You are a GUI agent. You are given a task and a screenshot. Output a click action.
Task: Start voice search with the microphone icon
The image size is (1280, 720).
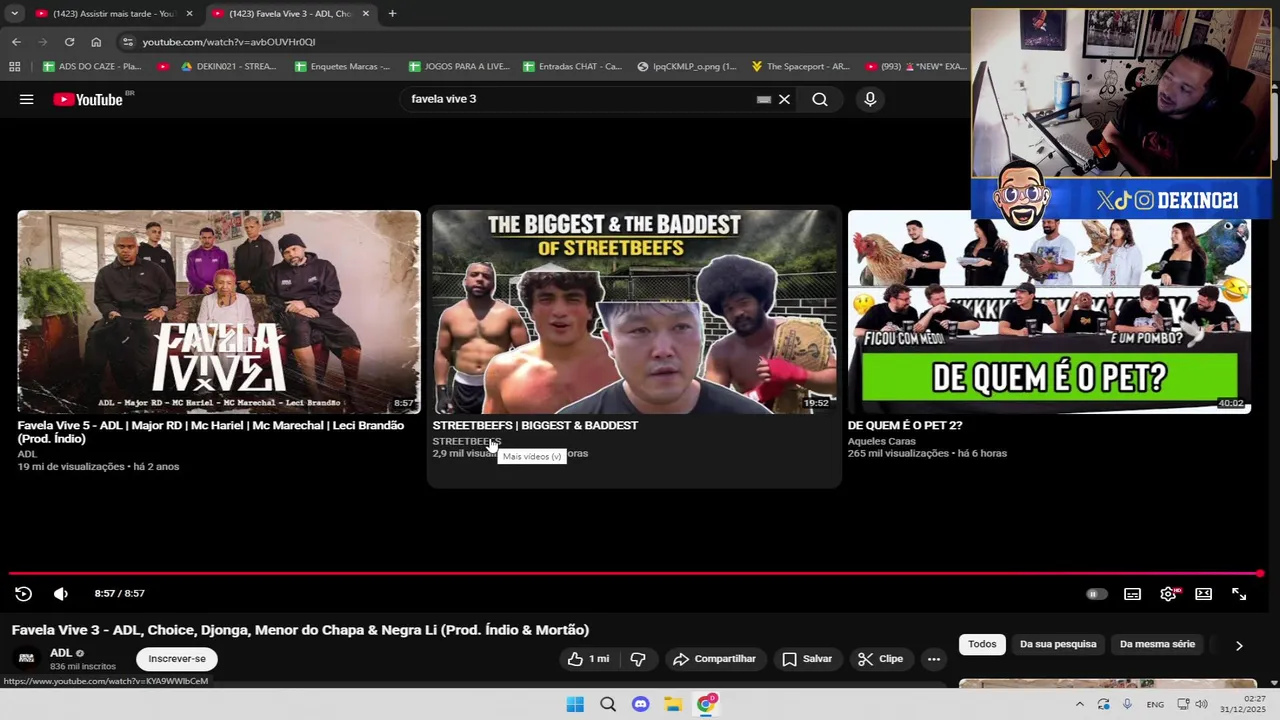click(870, 99)
